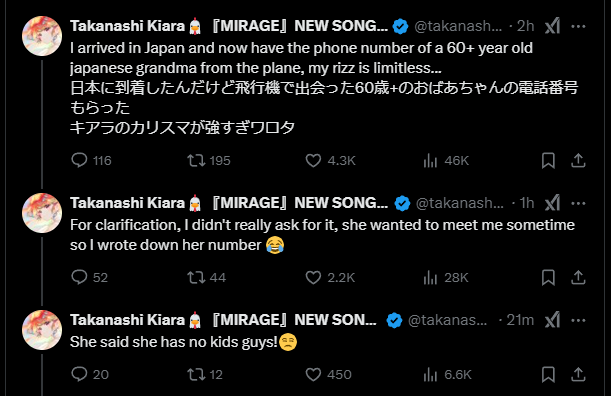Open the @takanash handle on second tweet
Viewport: 611px width, 396px height.
click(459, 203)
